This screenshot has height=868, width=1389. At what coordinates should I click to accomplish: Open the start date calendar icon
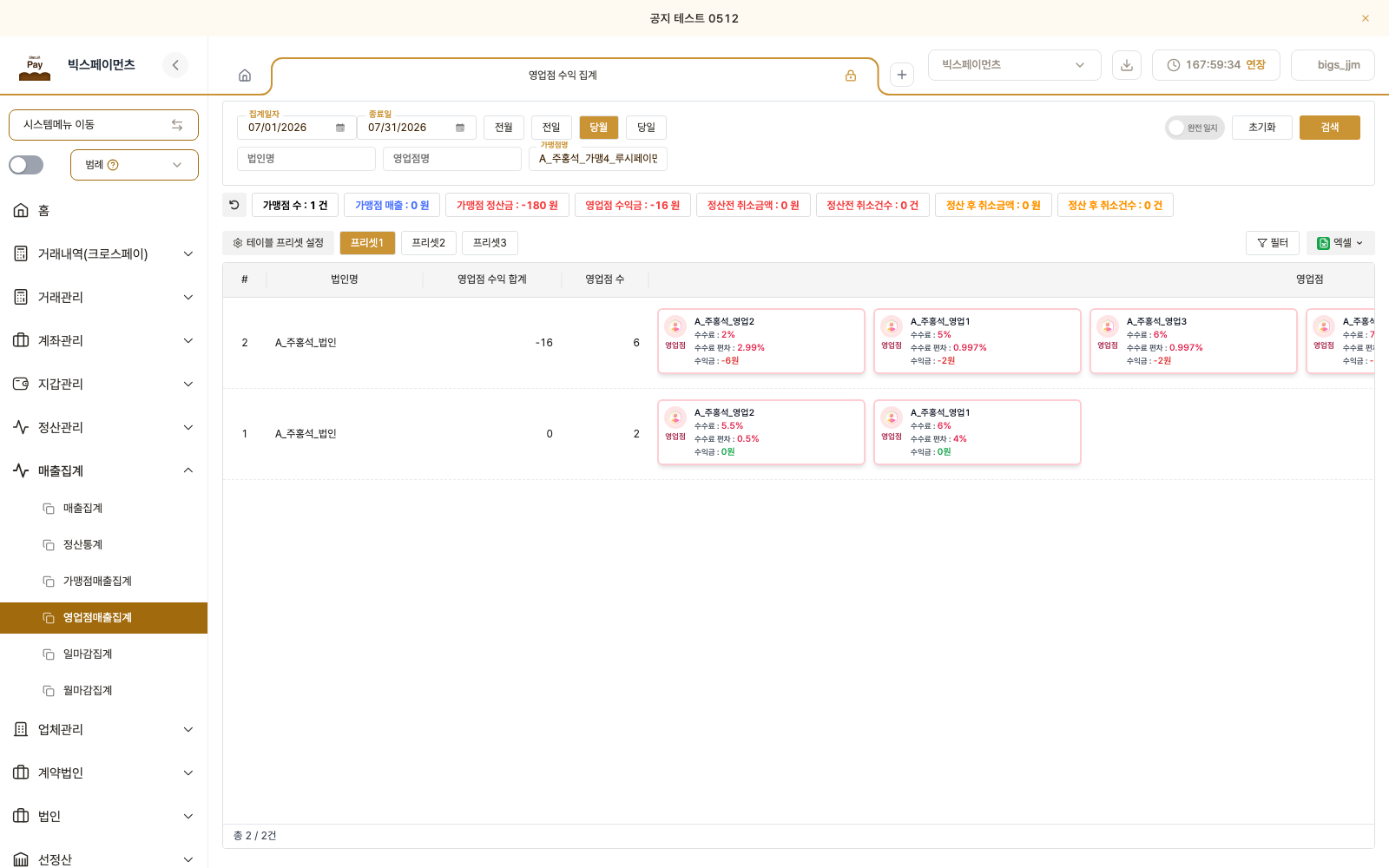(x=340, y=128)
